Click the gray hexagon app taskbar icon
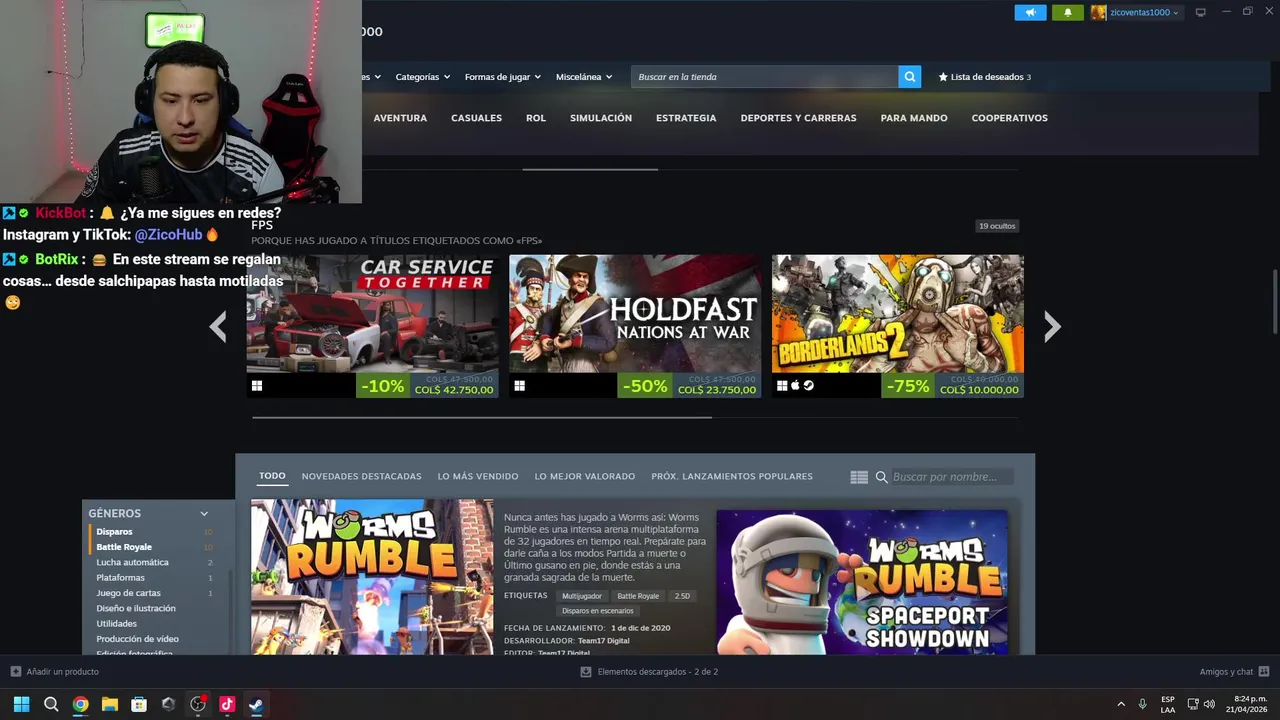Viewport: 1280px width, 720px height. click(x=168, y=704)
